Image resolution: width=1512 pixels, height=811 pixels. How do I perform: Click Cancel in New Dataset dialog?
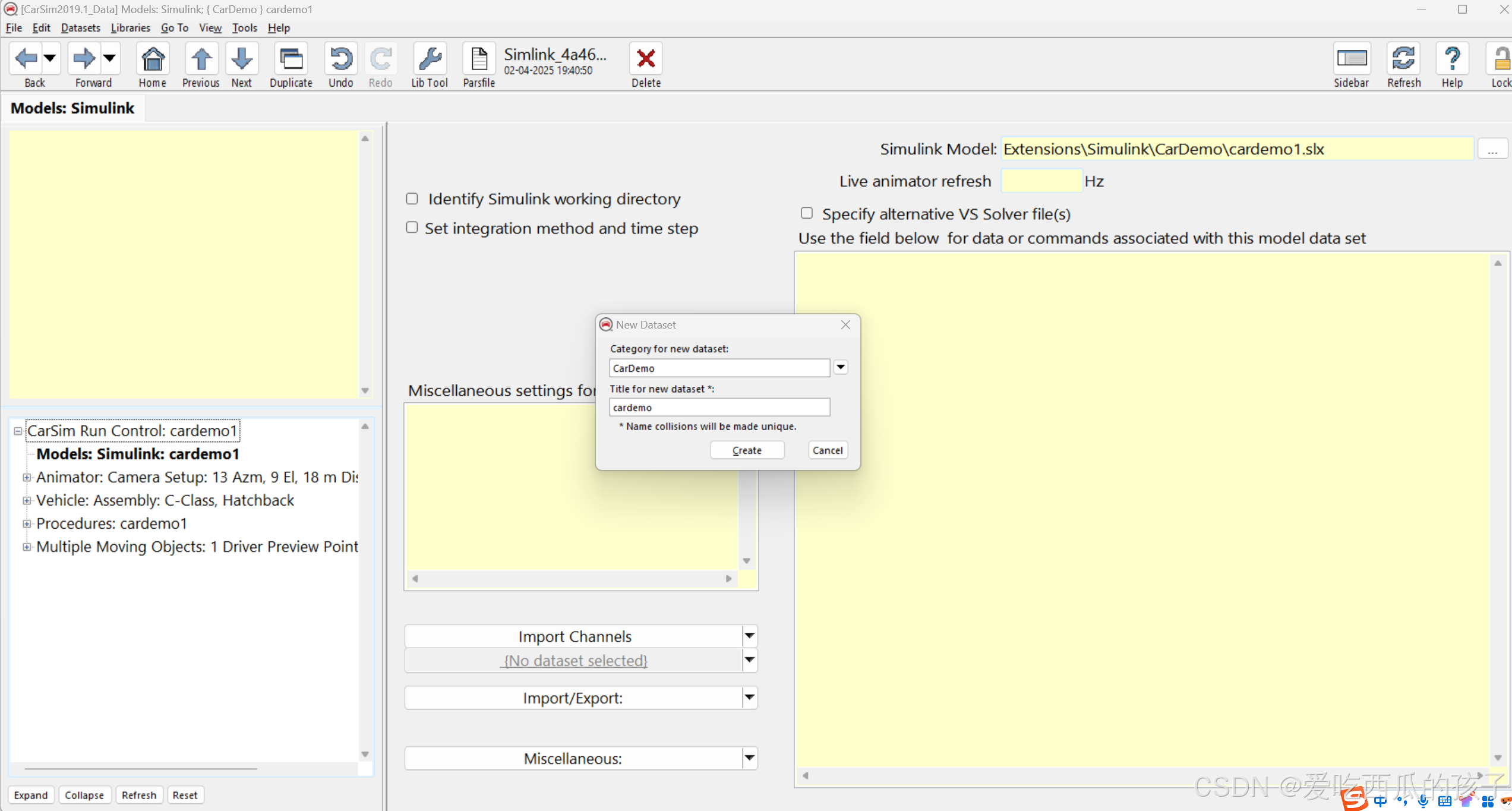click(x=827, y=450)
